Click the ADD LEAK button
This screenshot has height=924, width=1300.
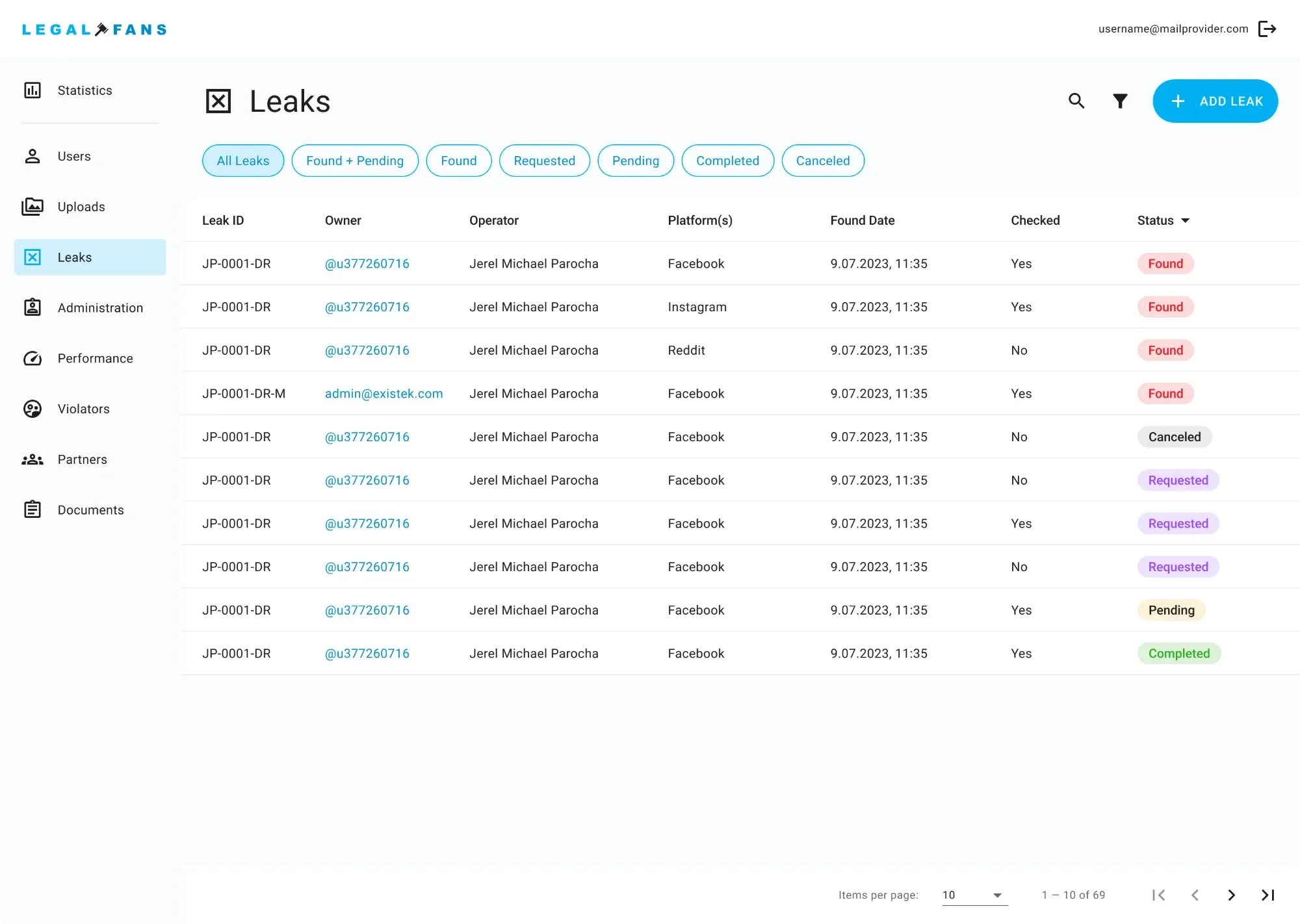pos(1215,101)
